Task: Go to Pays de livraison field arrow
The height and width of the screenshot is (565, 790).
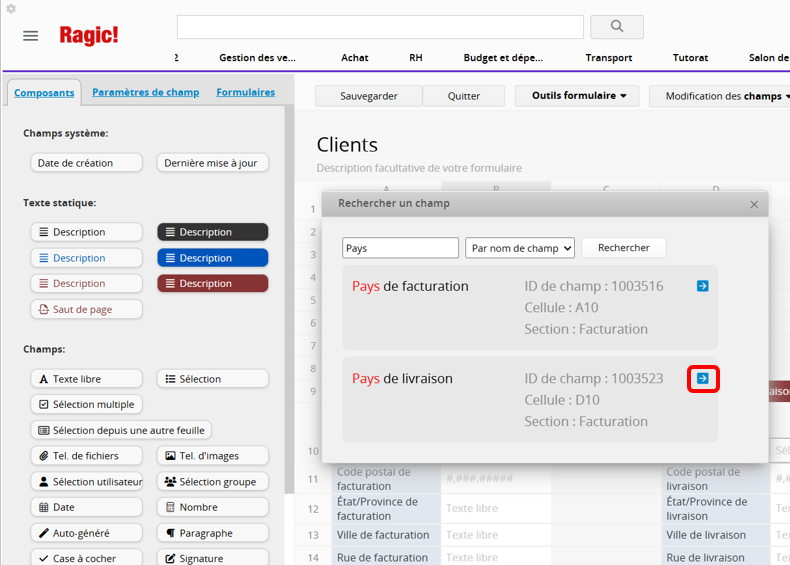Action: pyautogui.click(x=702, y=379)
